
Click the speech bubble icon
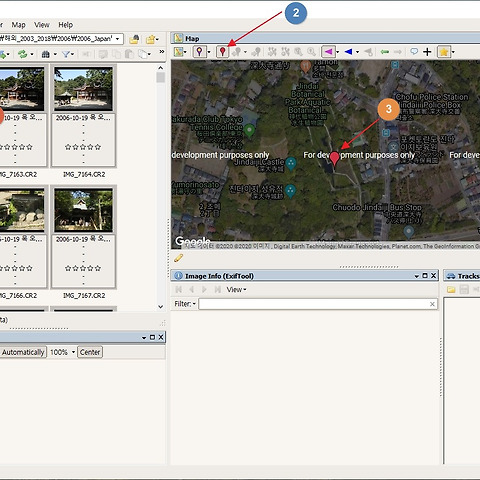tap(414, 51)
